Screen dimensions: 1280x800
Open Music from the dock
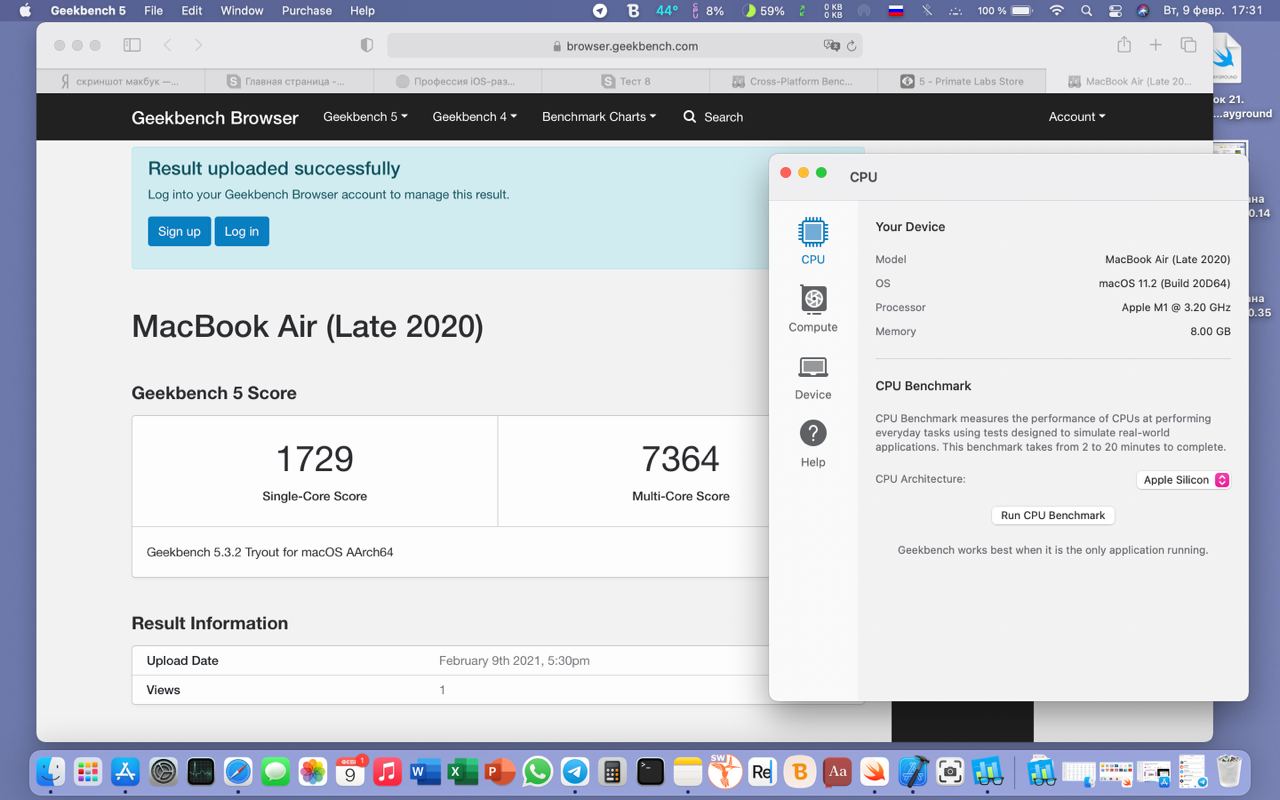(x=388, y=772)
